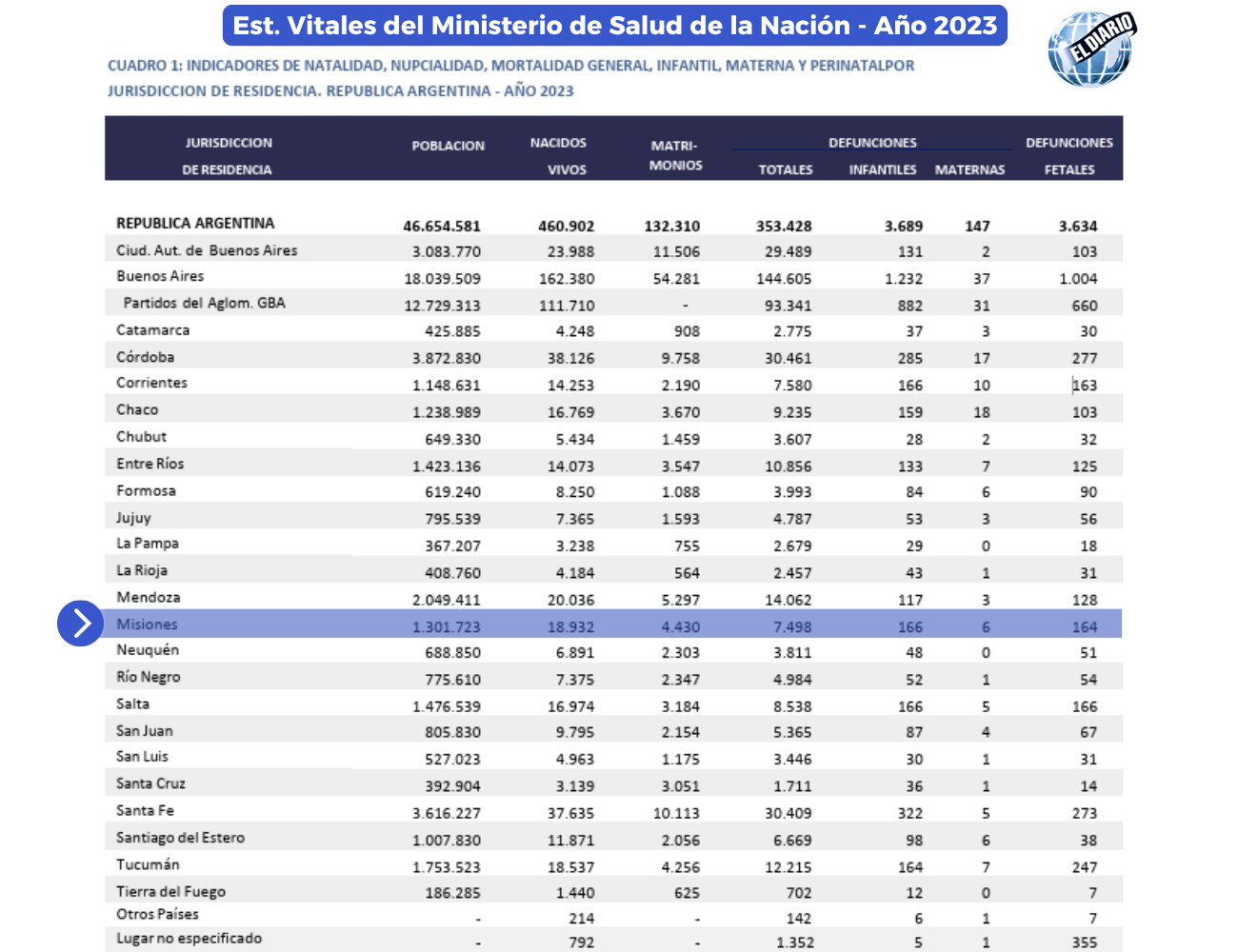Select the Santiago del Estero row label

tap(180, 838)
